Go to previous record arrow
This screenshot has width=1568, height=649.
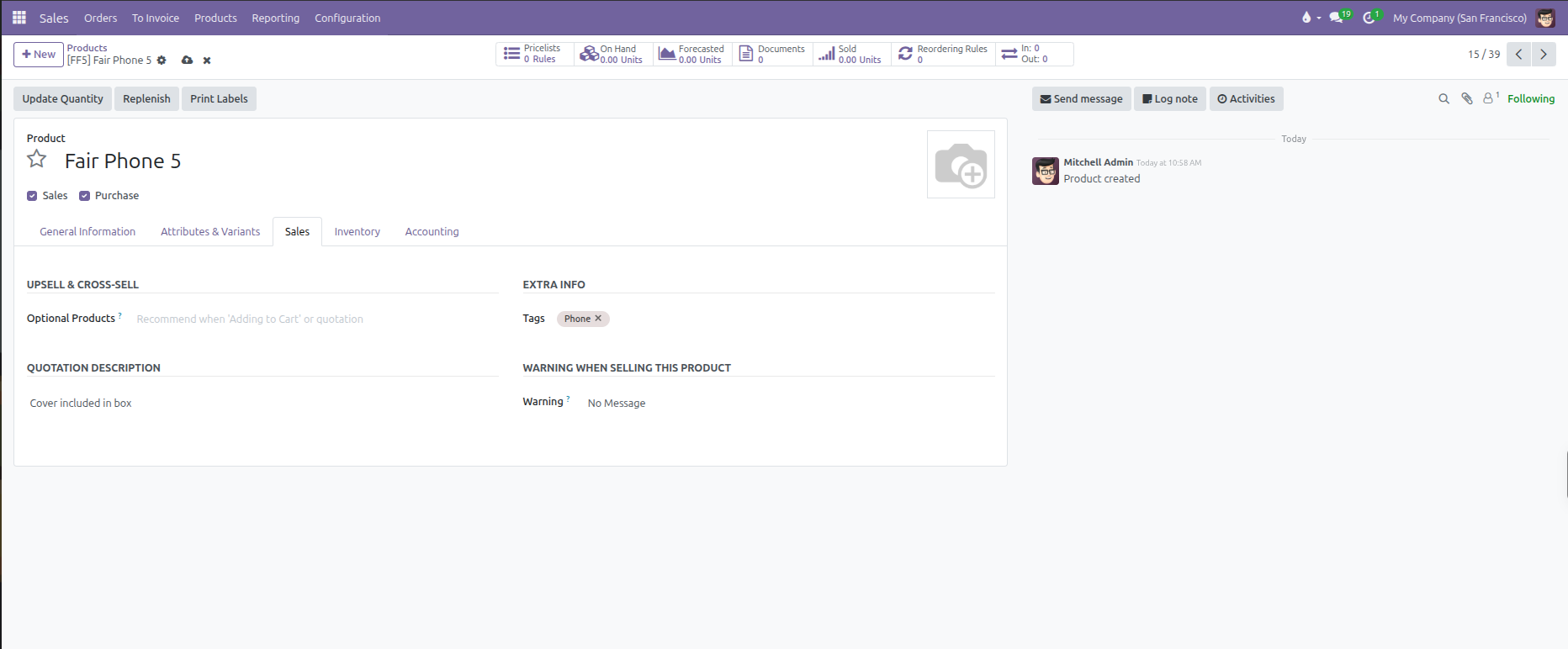[1518, 54]
